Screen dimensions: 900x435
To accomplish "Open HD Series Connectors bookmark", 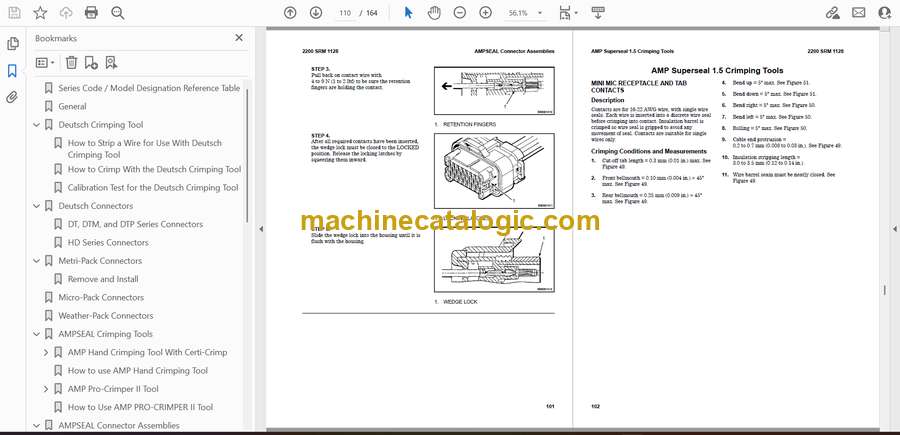I will click(108, 243).
